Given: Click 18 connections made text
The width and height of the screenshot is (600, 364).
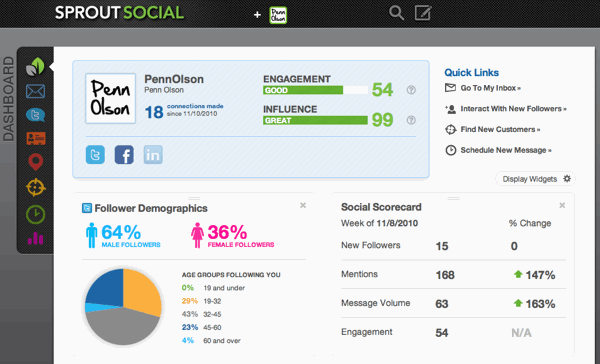Looking at the screenshot, I should pos(184,111).
